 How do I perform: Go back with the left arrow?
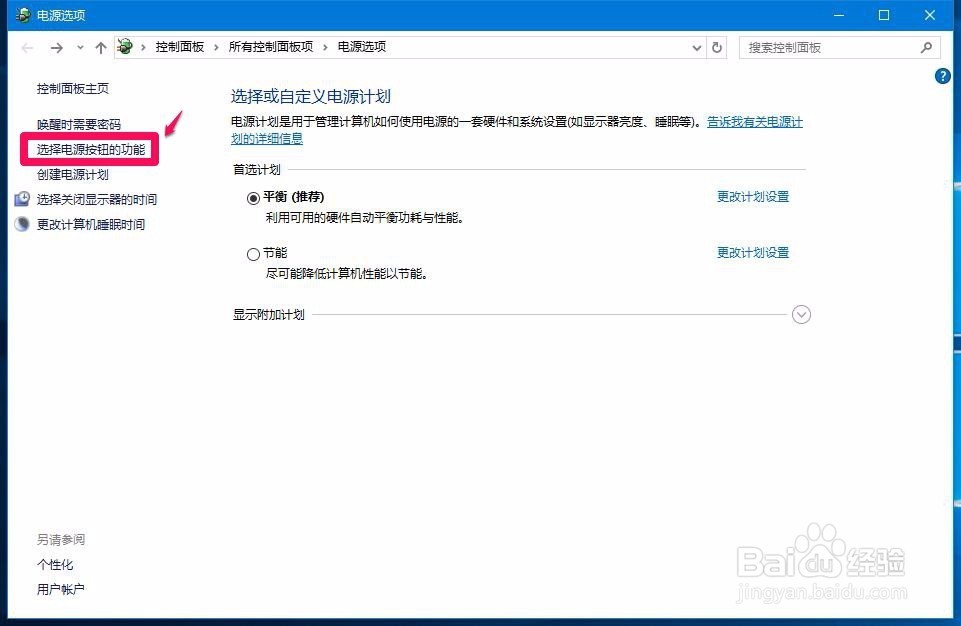(27, 48)
